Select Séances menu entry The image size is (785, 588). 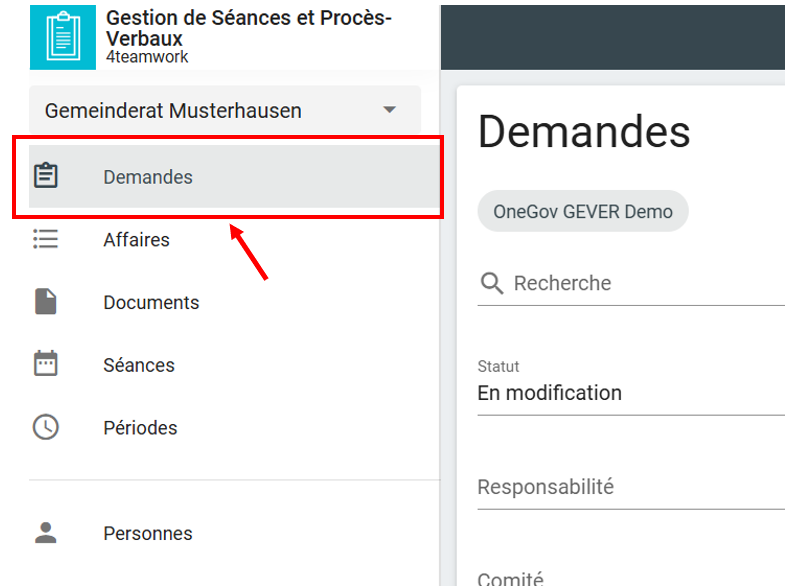(x=139, y=365)
